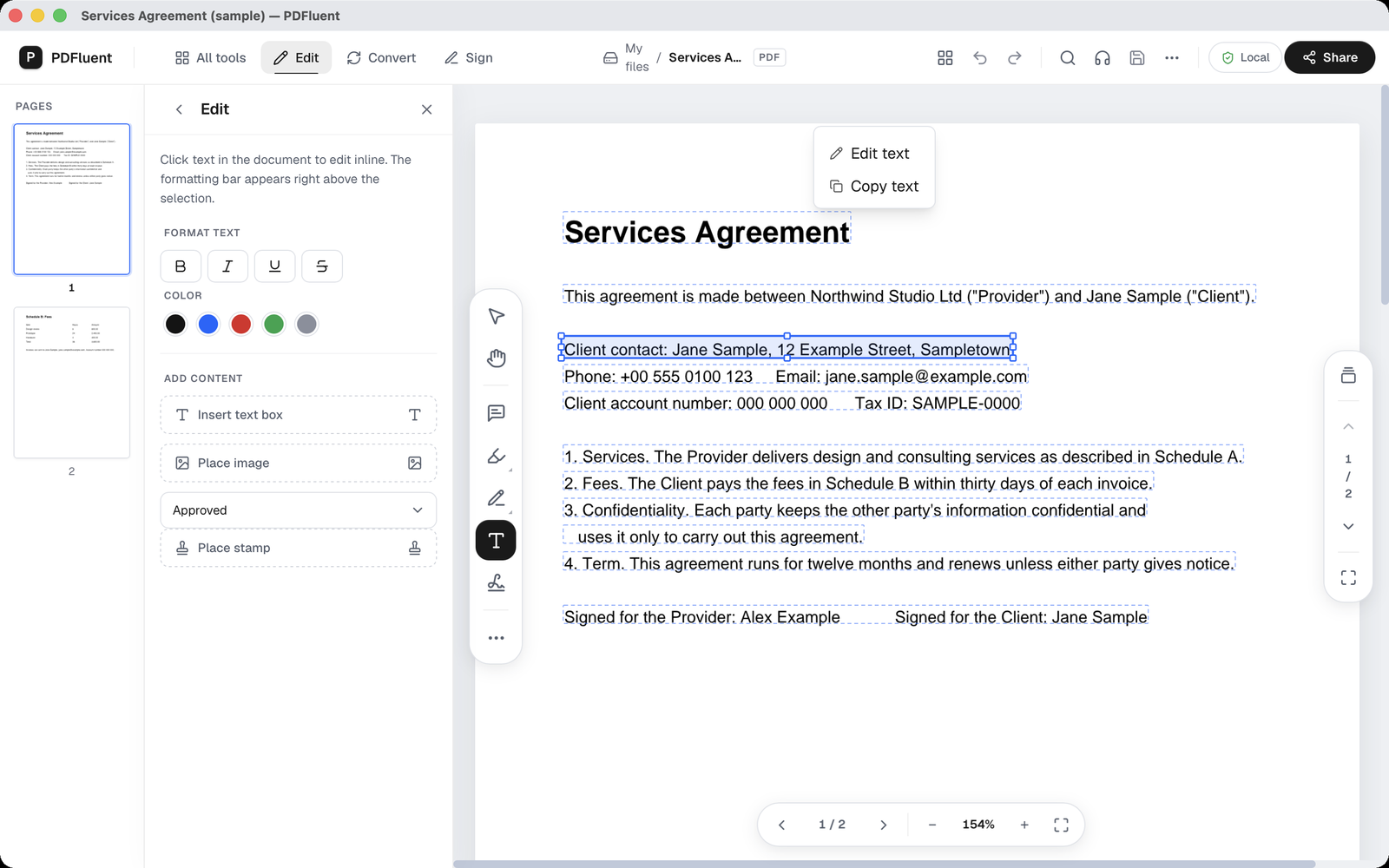This screenshot has height=868, width=1389.
Task: Choose Copy text from context menu
Action: [874, 187]
